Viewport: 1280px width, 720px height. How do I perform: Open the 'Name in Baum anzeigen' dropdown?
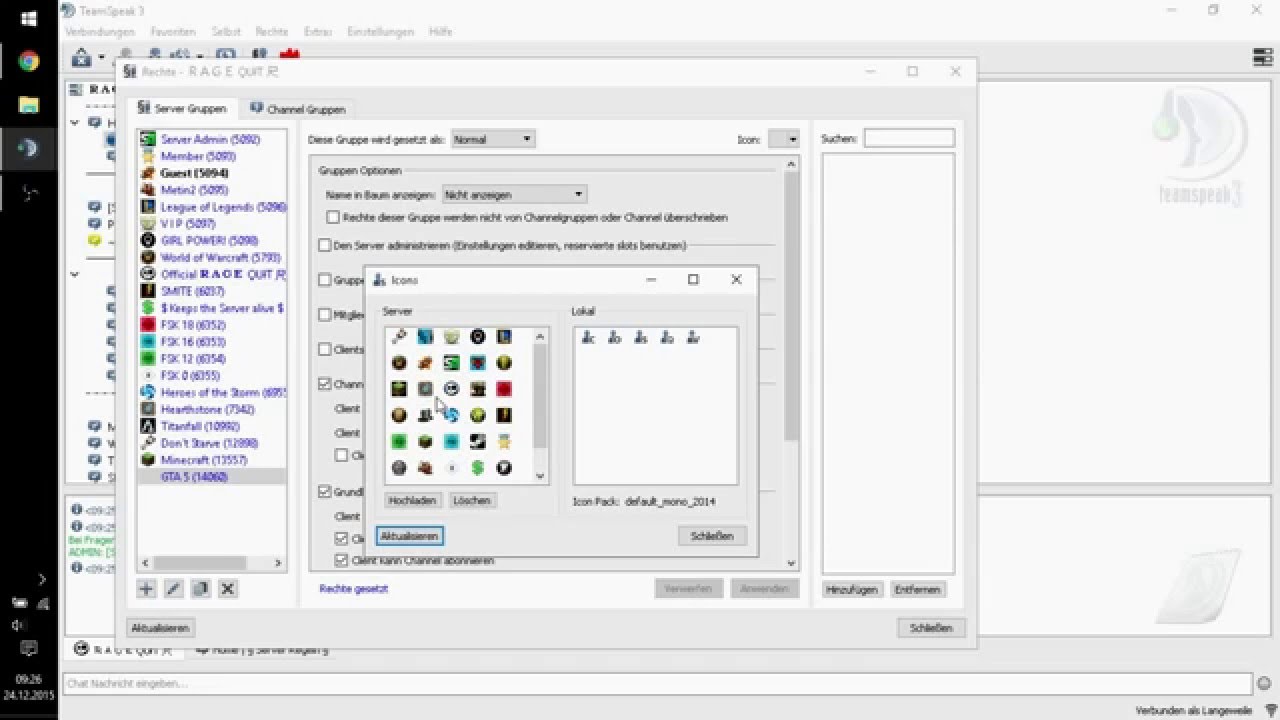(x=514, y=194)
